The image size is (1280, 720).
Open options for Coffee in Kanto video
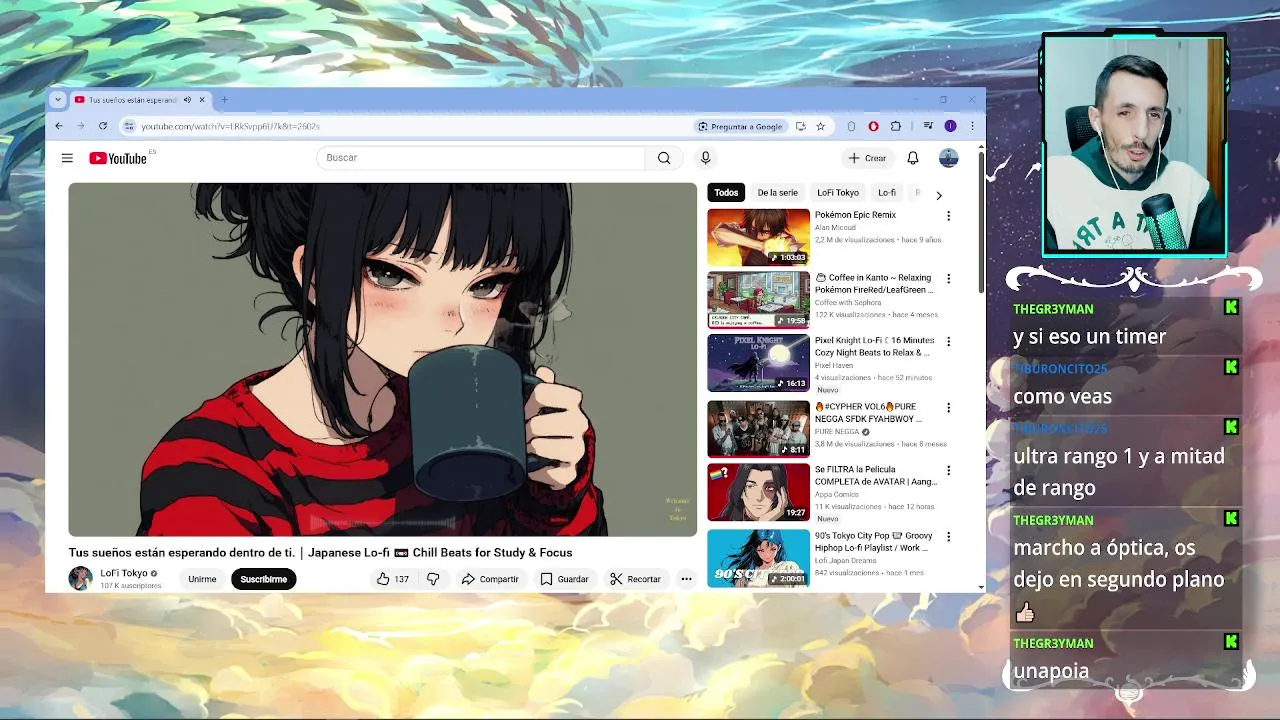[x=948, y=278]
